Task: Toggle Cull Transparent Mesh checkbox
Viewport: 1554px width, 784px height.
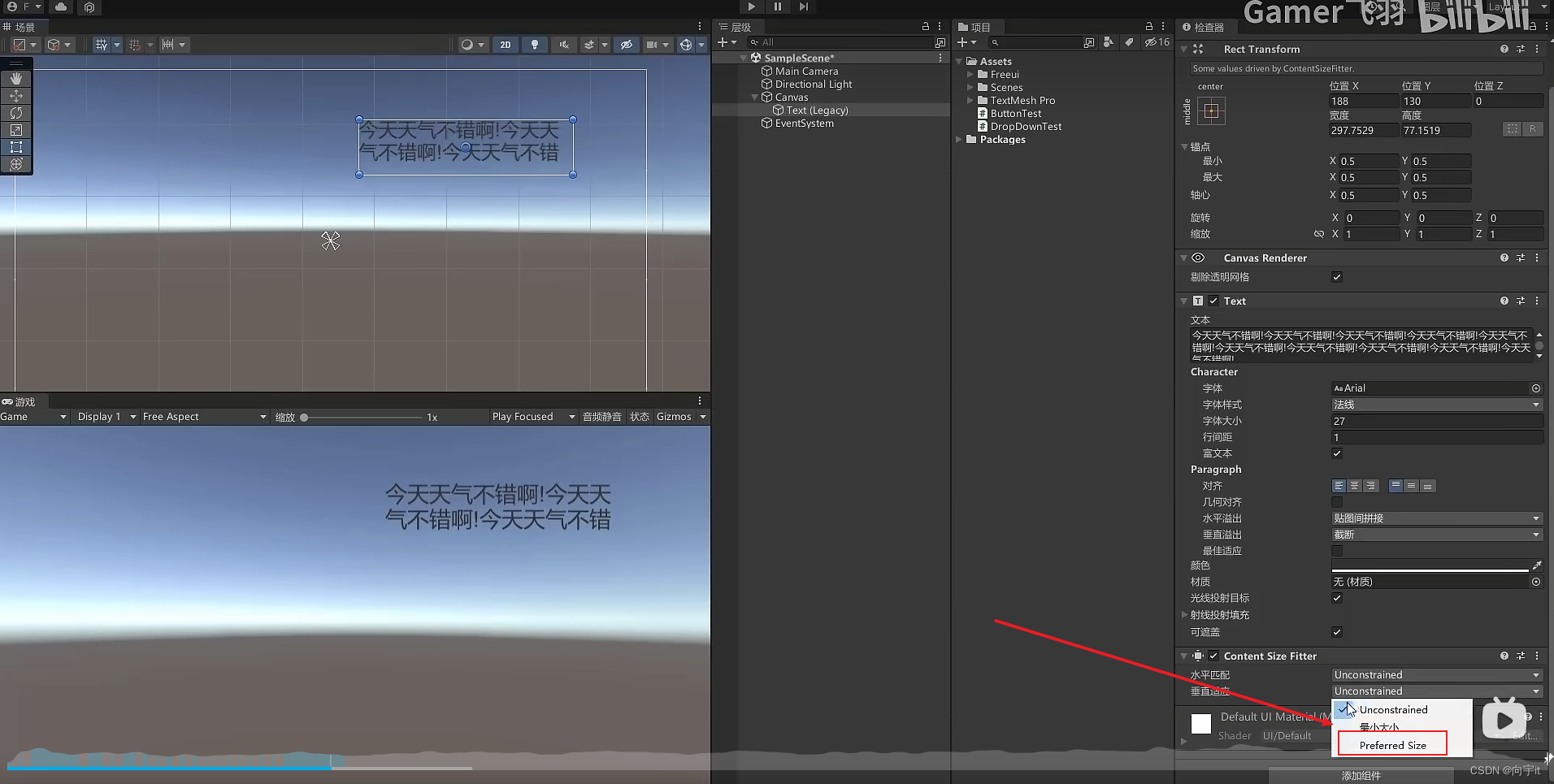Action: (x=1337, y=277)
